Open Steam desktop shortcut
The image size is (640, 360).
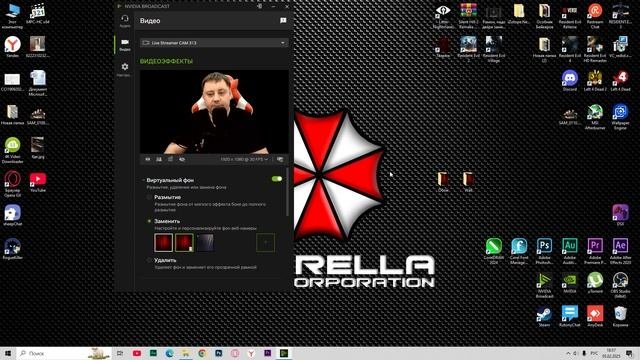tap(544, 316)
